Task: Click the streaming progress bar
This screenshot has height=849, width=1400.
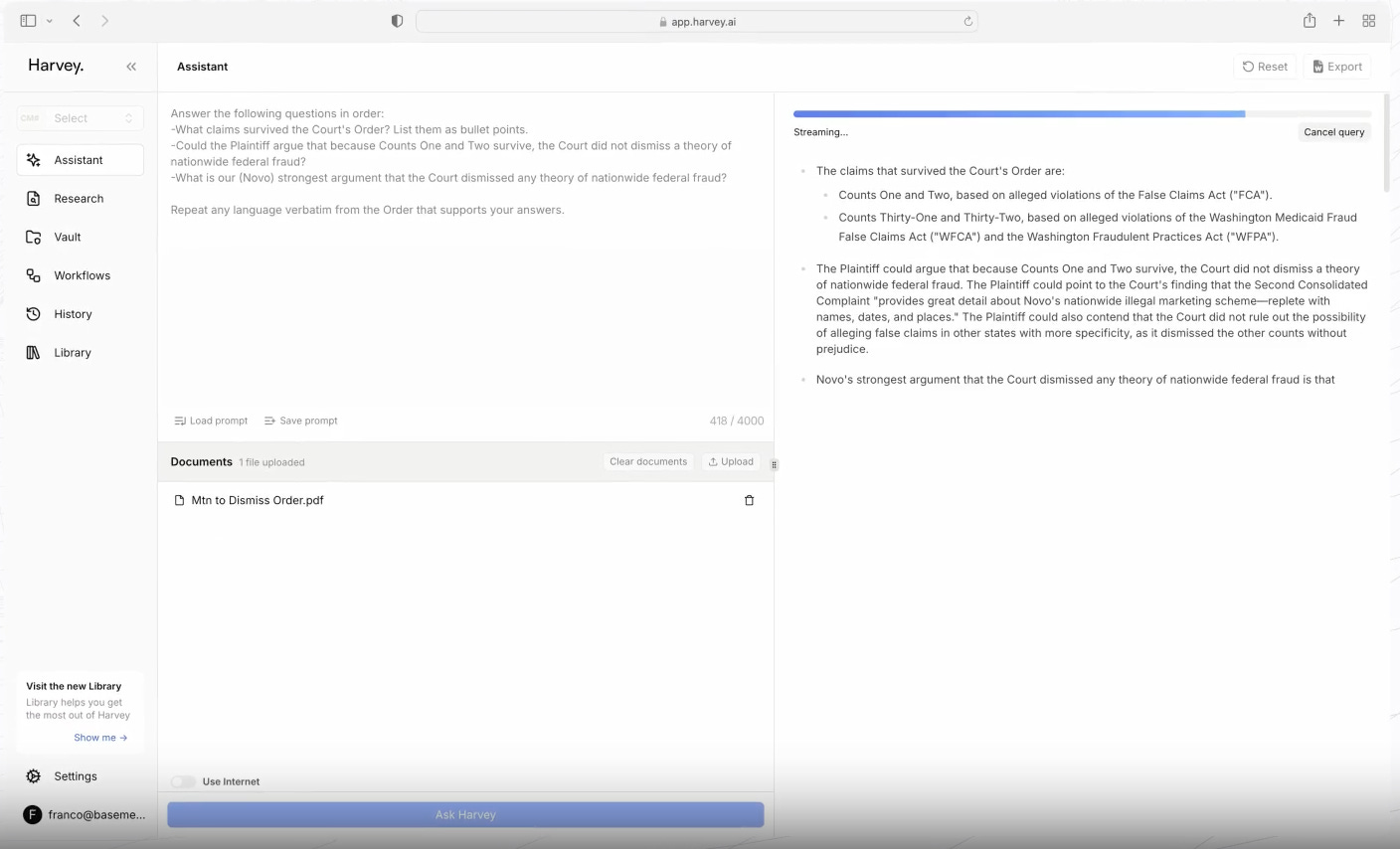Action: (x=1082, y=114)
